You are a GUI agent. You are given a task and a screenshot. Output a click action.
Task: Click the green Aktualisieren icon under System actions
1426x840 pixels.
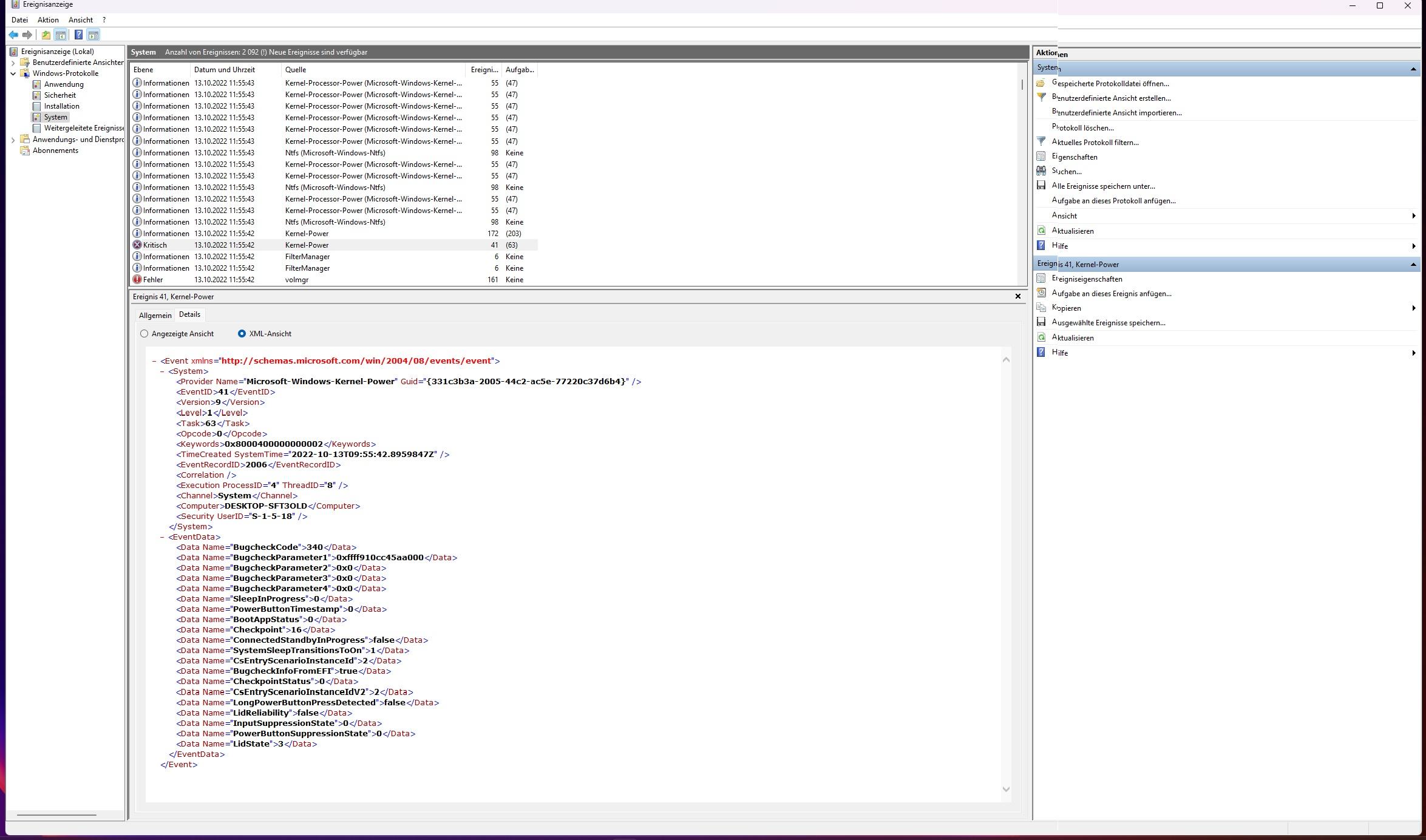pyautogui.click(x=1041, y=231)
